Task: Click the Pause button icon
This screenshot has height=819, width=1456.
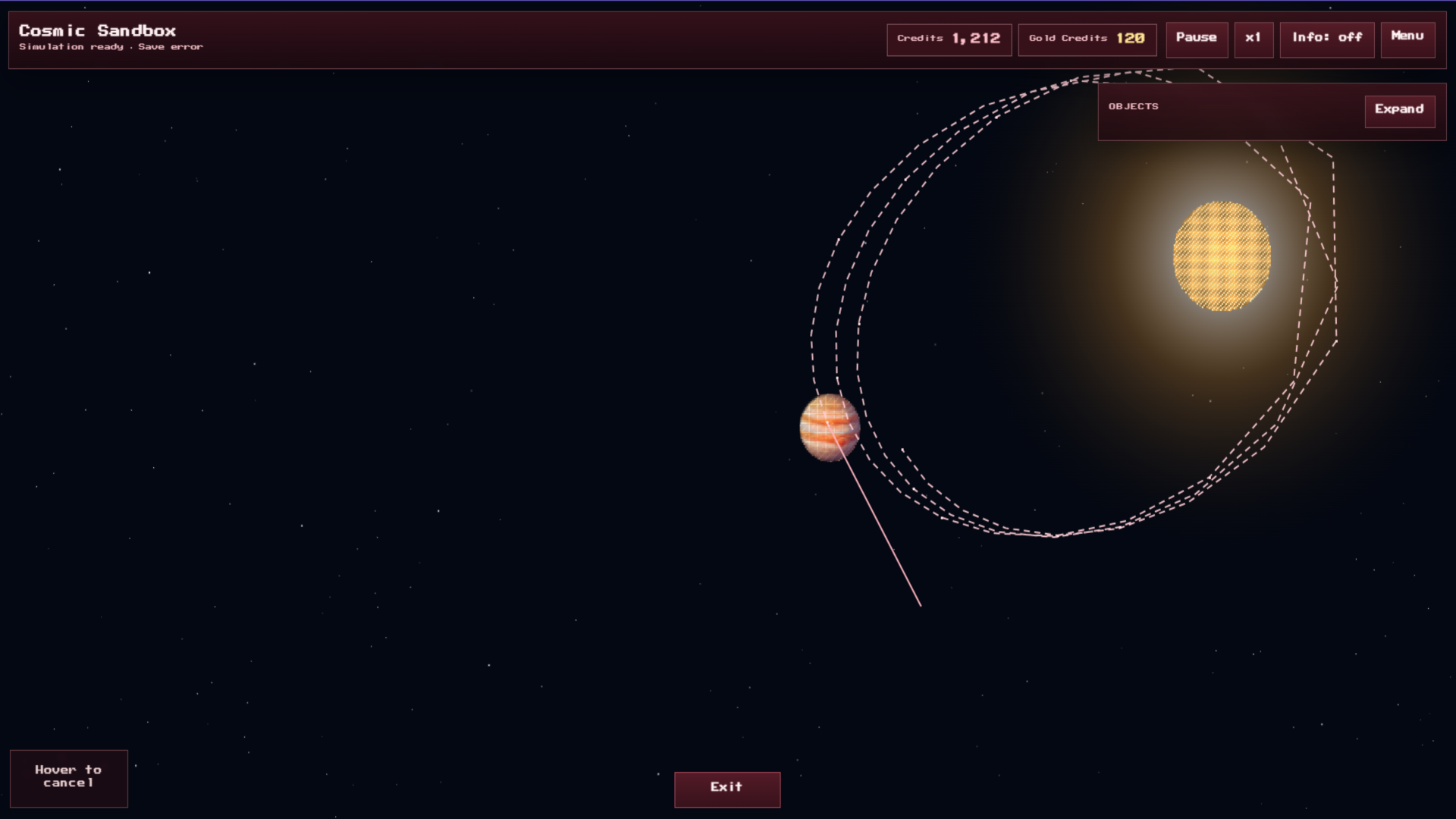Action: [1197, 39]
